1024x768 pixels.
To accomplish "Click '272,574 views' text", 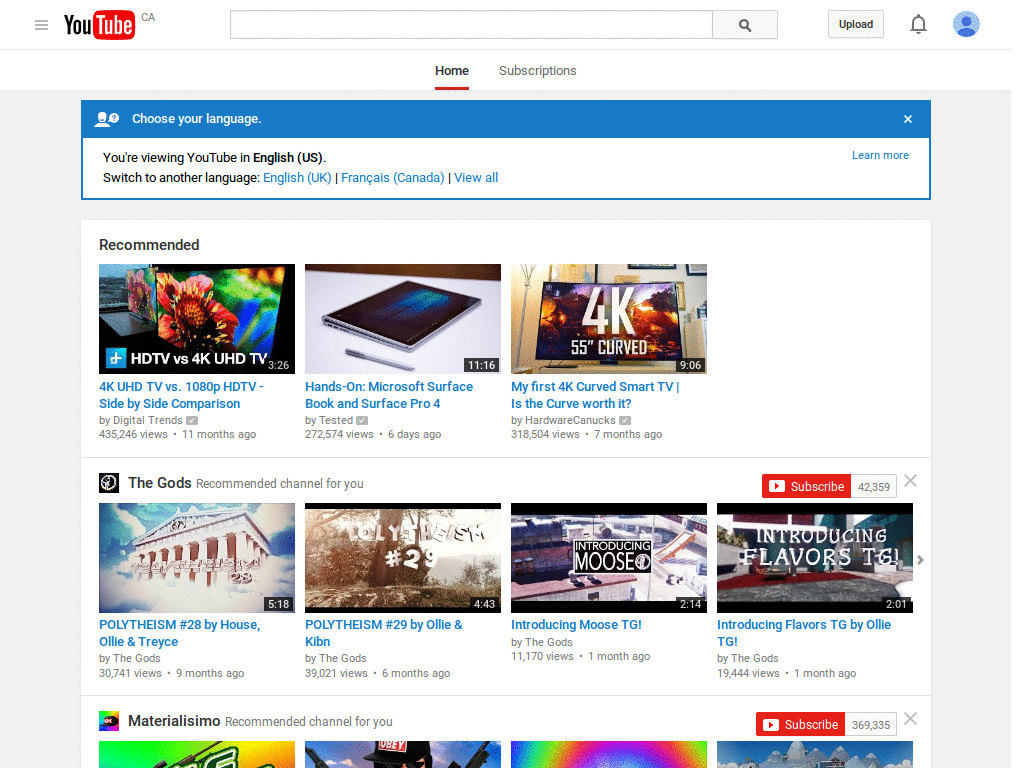I will coord(339,434).
